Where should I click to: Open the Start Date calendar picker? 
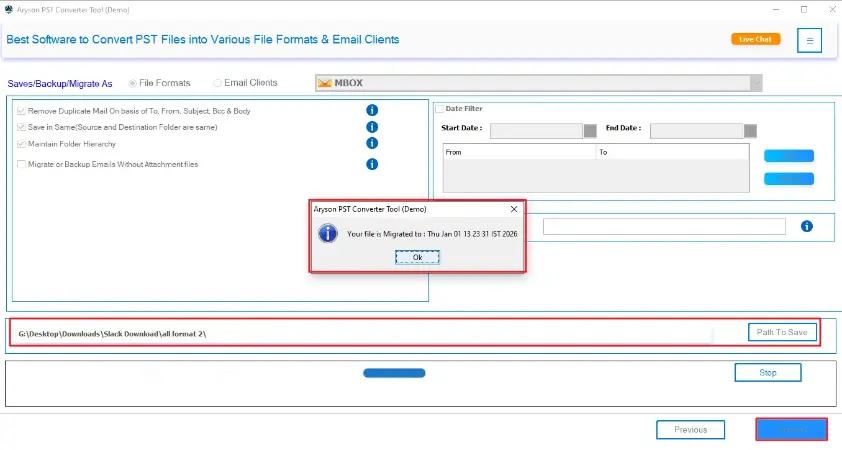pyautogui.click(x=590, y=130)
